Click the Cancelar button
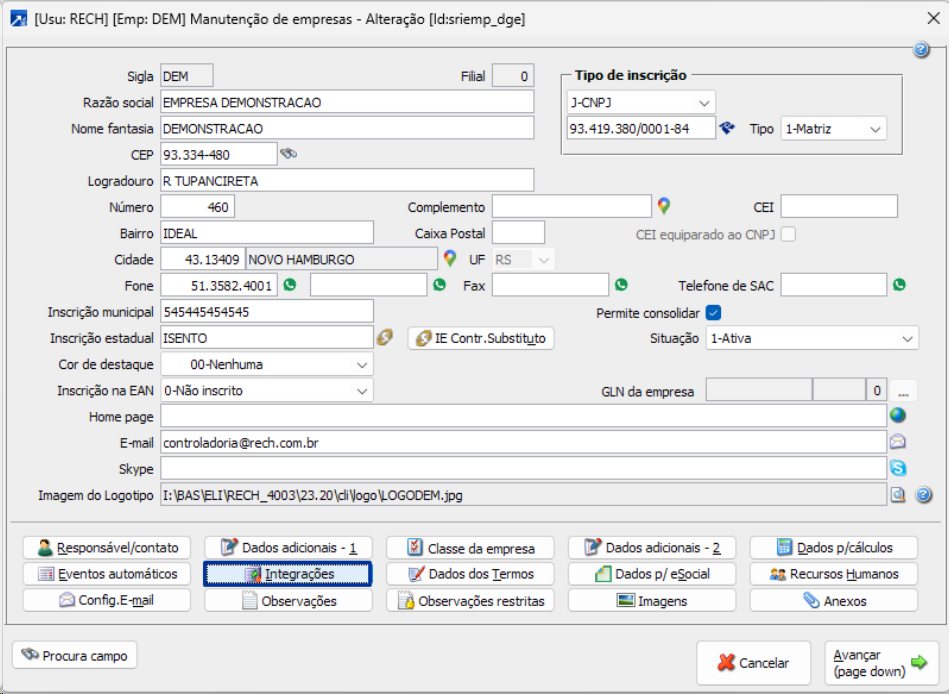Viewport: 949px width, 694px height. pyautogui.click(x=752, y=662)
